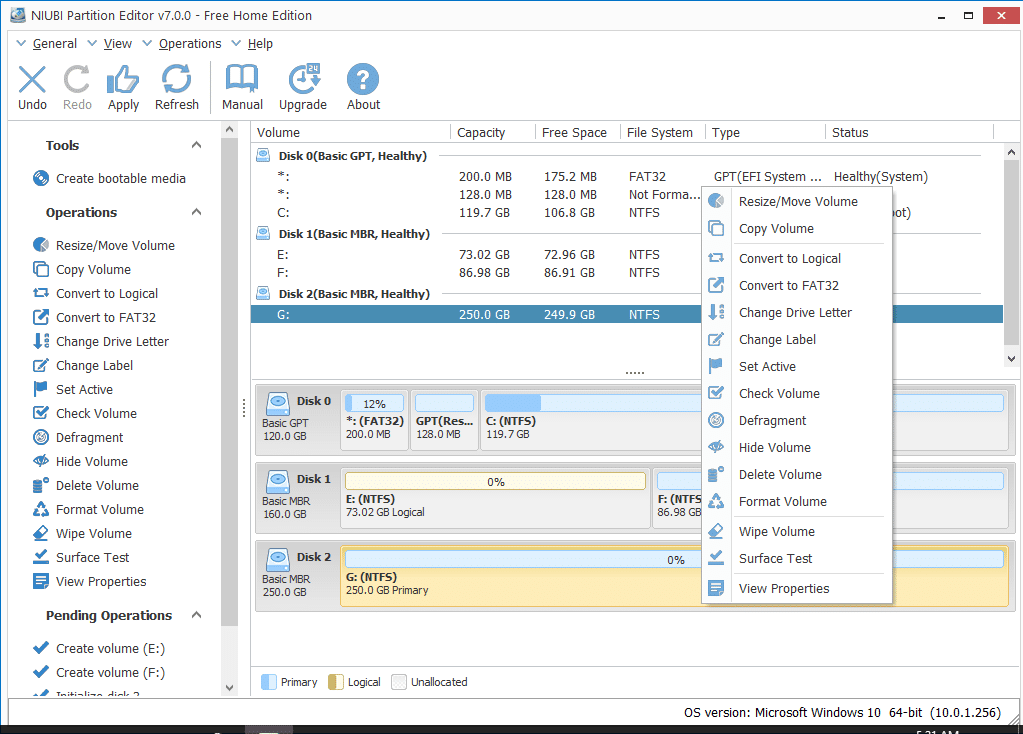Viewport: 1023px width, 734px height.
Task: Select Convert to FAT32 in context menu
Action: point(797,285)
